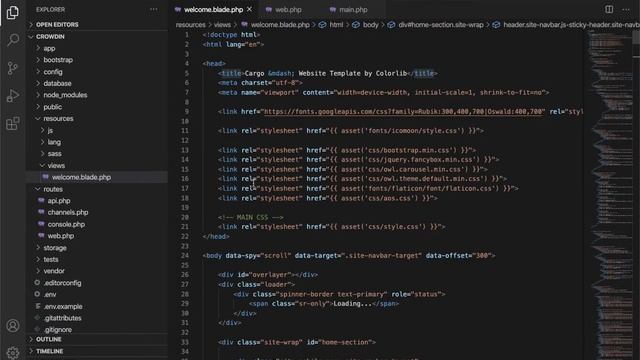Open the Extensions view icon
The width and height of the screenshot is (640, 360).
tap(13, 123)
